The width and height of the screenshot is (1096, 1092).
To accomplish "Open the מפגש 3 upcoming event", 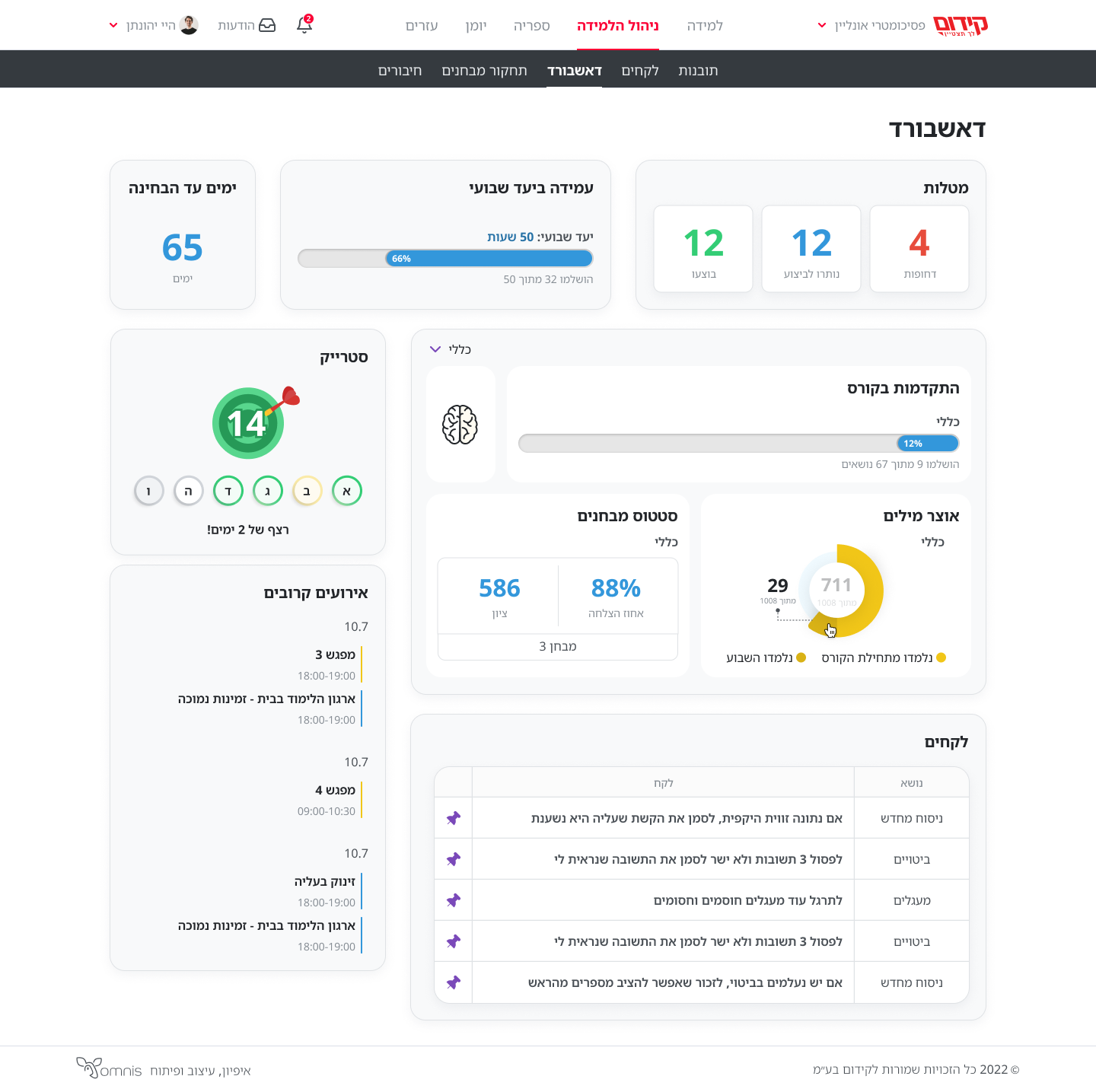I will (335, 654).
